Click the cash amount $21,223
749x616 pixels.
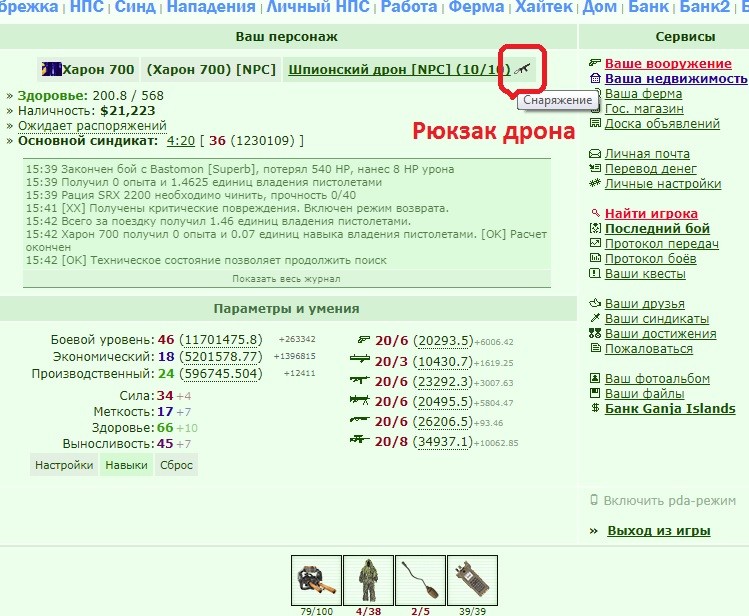pyautogui.click(x=128, y=111)
